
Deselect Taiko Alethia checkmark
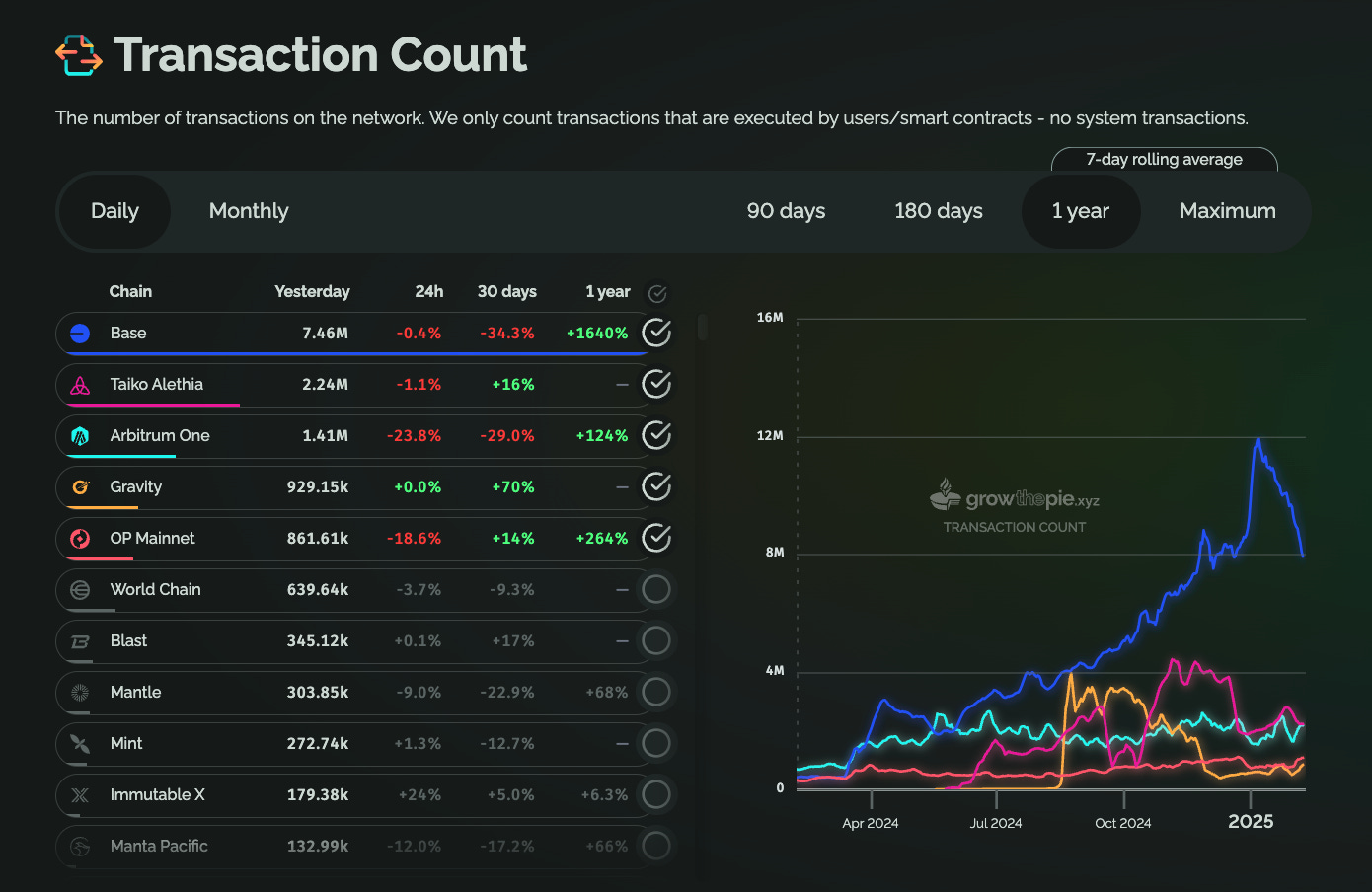[656, 384]
